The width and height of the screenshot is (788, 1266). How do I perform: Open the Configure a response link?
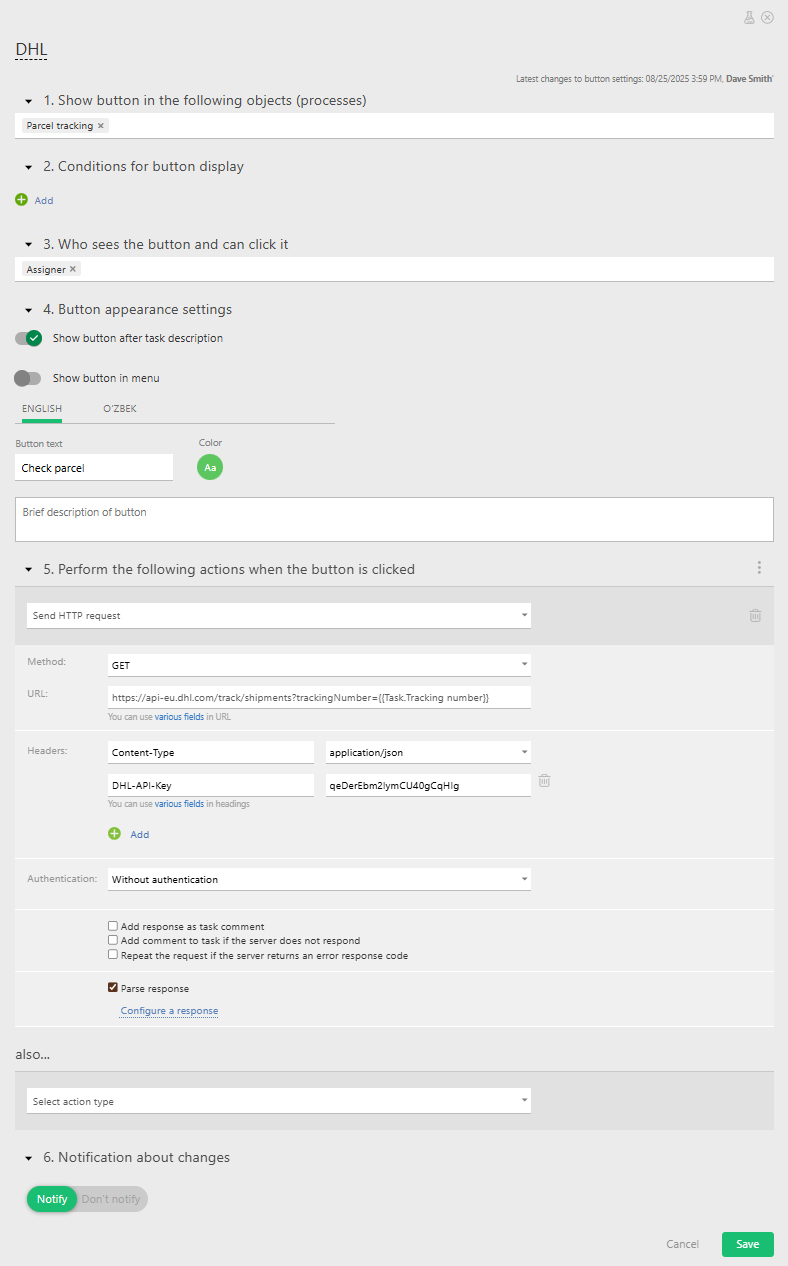pos(169,1011)
